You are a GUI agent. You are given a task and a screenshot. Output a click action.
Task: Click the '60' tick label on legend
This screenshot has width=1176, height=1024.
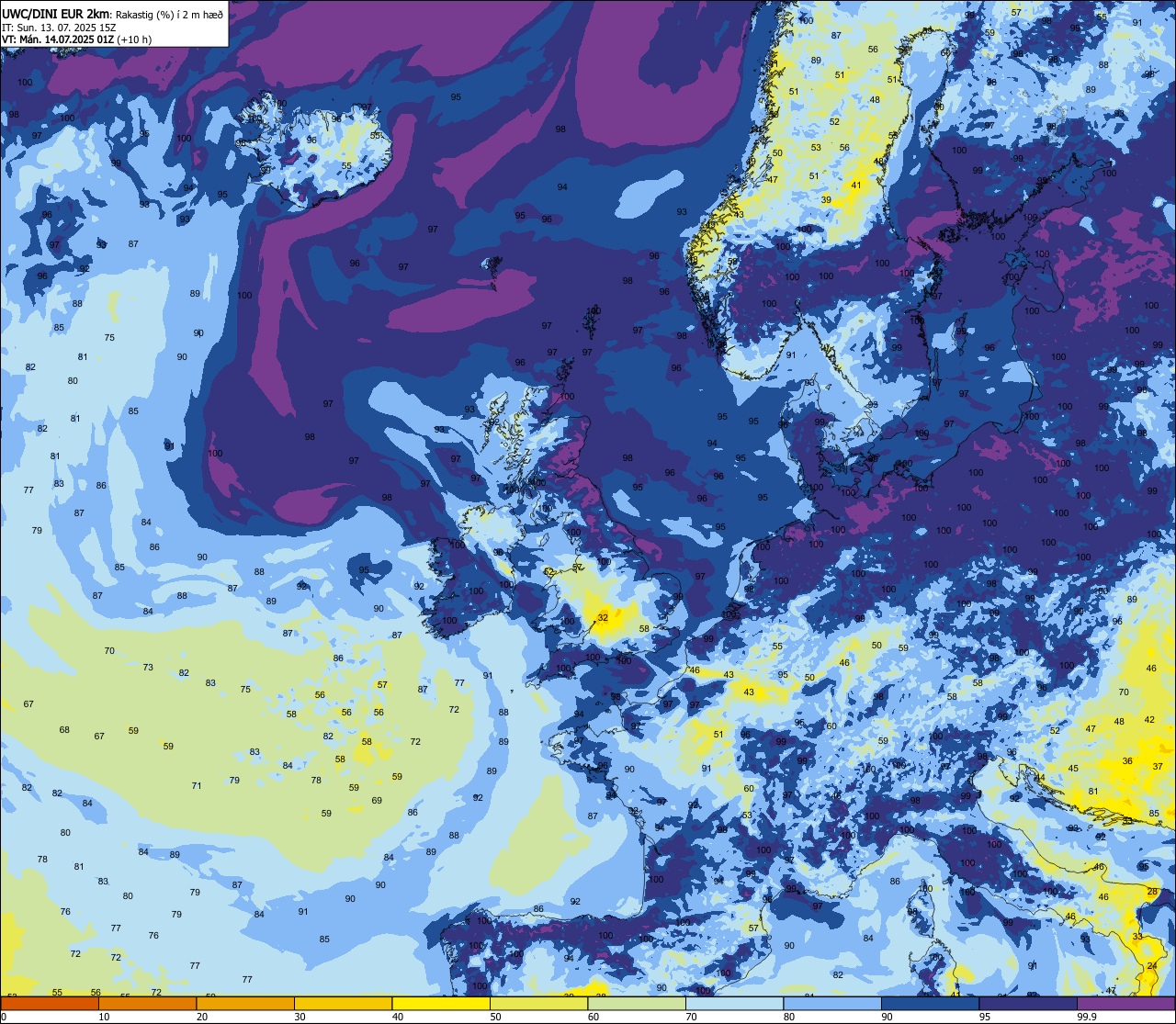(x=593, y=1017)
